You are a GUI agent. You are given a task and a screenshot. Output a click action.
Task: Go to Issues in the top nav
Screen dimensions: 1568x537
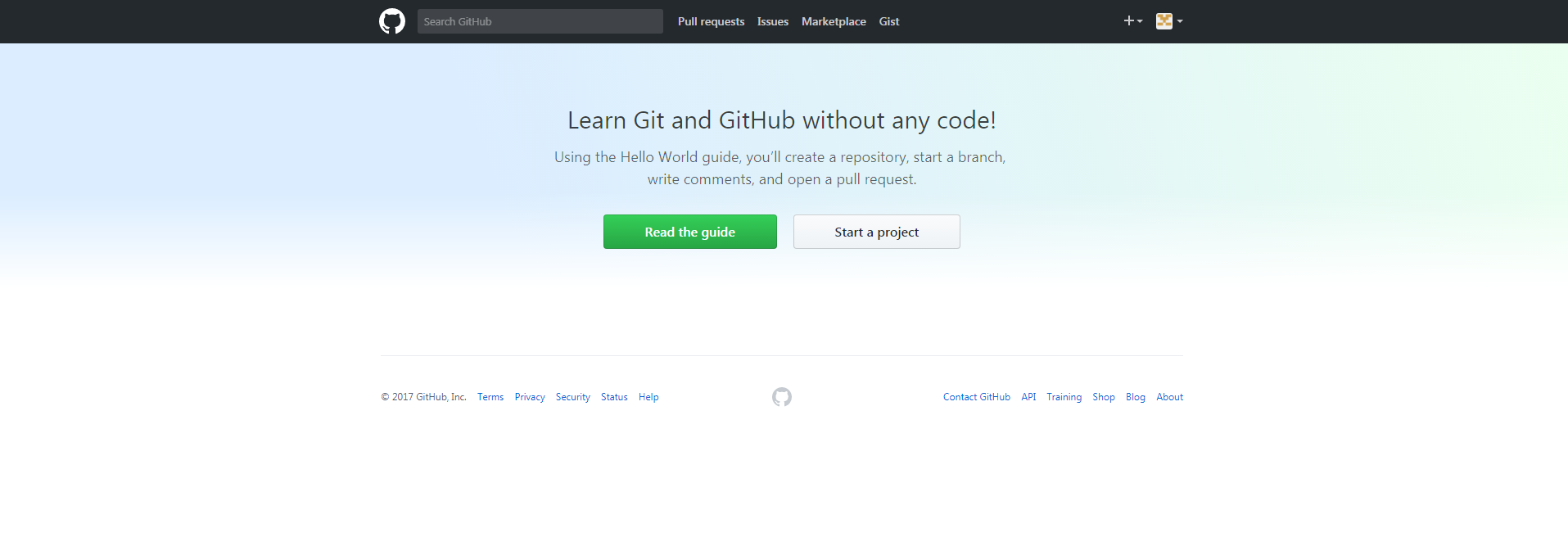click(x=773, y=21)
